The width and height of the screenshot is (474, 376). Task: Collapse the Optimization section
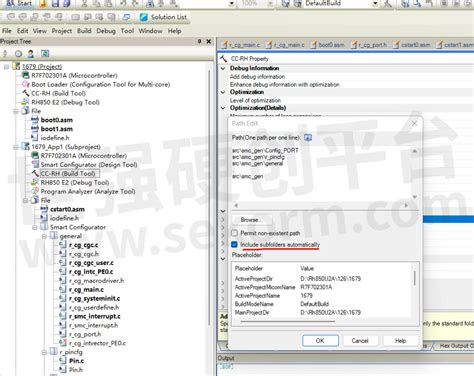point(223,92)
